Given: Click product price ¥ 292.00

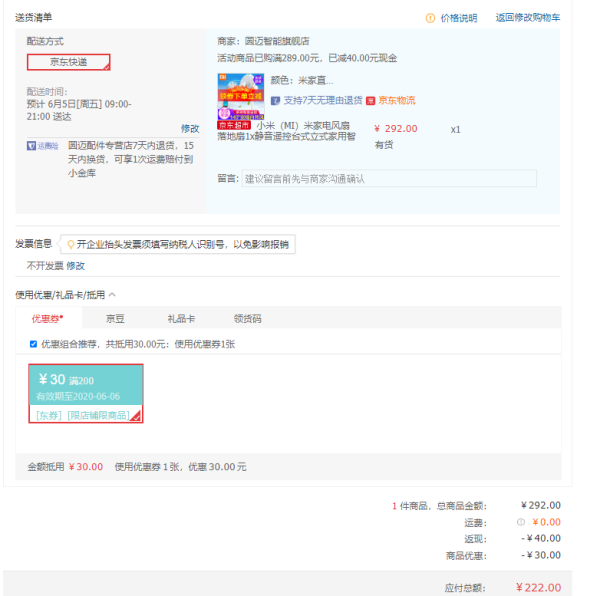Looking at the screenshot, I should [396, 129].
